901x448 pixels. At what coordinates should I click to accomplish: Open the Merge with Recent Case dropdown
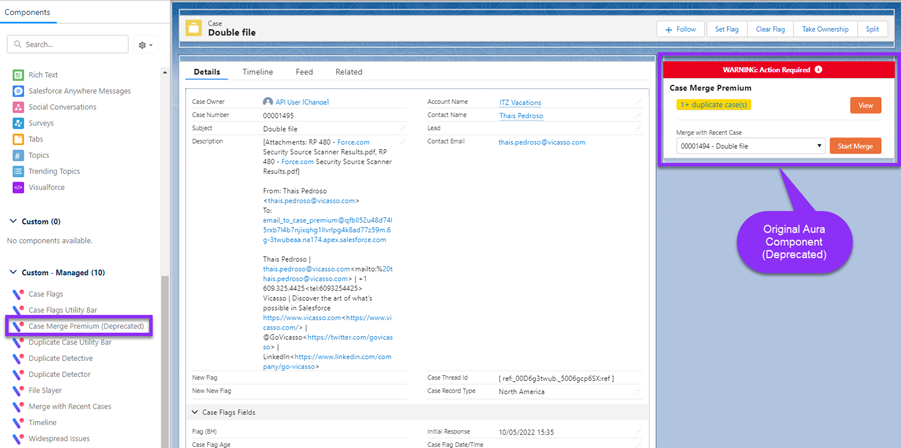[x=750, y=146]
